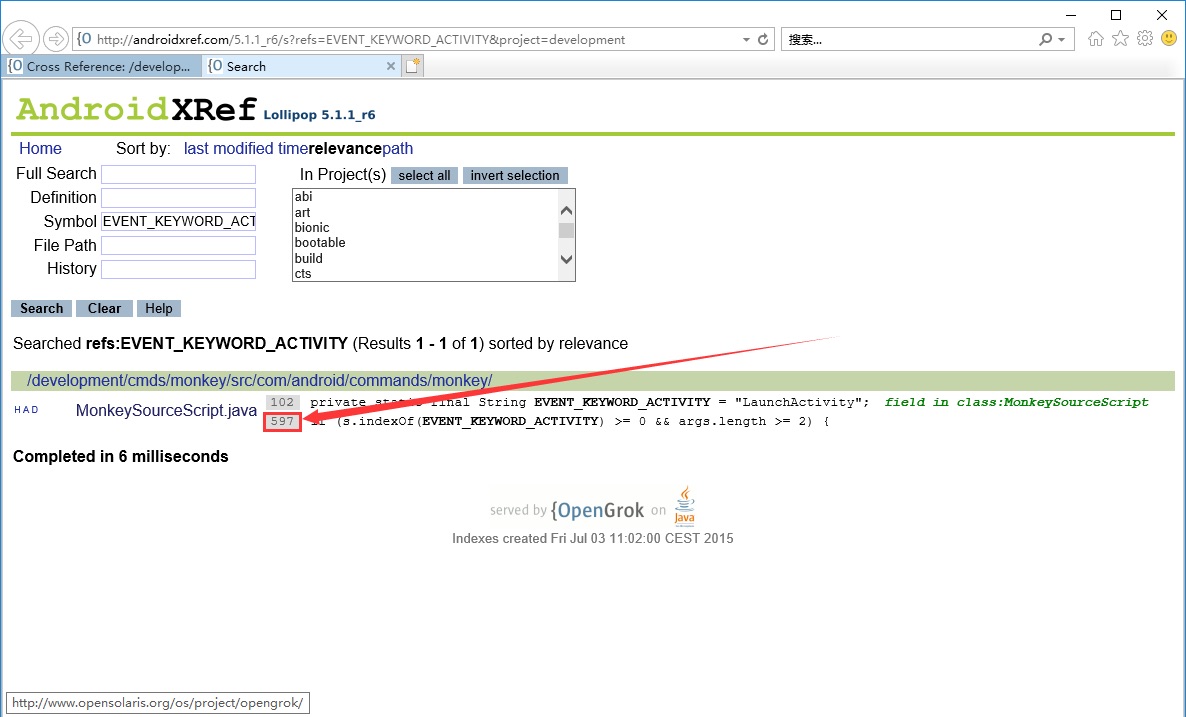1186x717 pixels.
Task: Open the A annotate link for MonkeySourceScript.java
Action: click(x=26, y=410)
